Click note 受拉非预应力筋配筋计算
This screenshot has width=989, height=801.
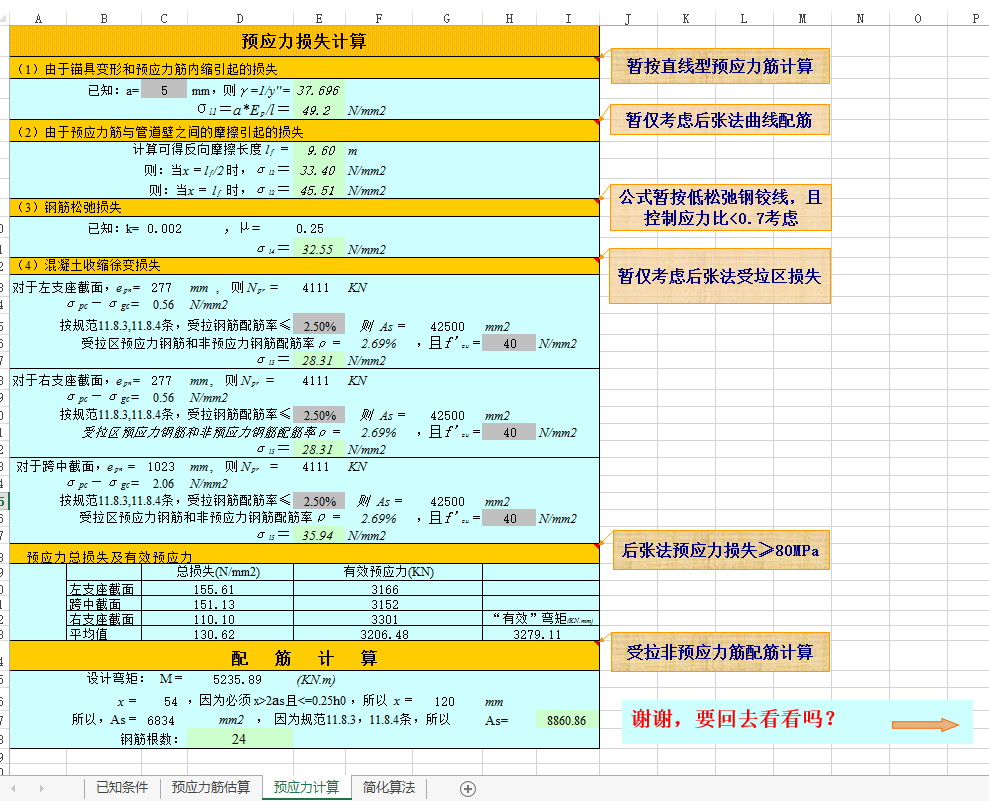click(x=720, y=652)
